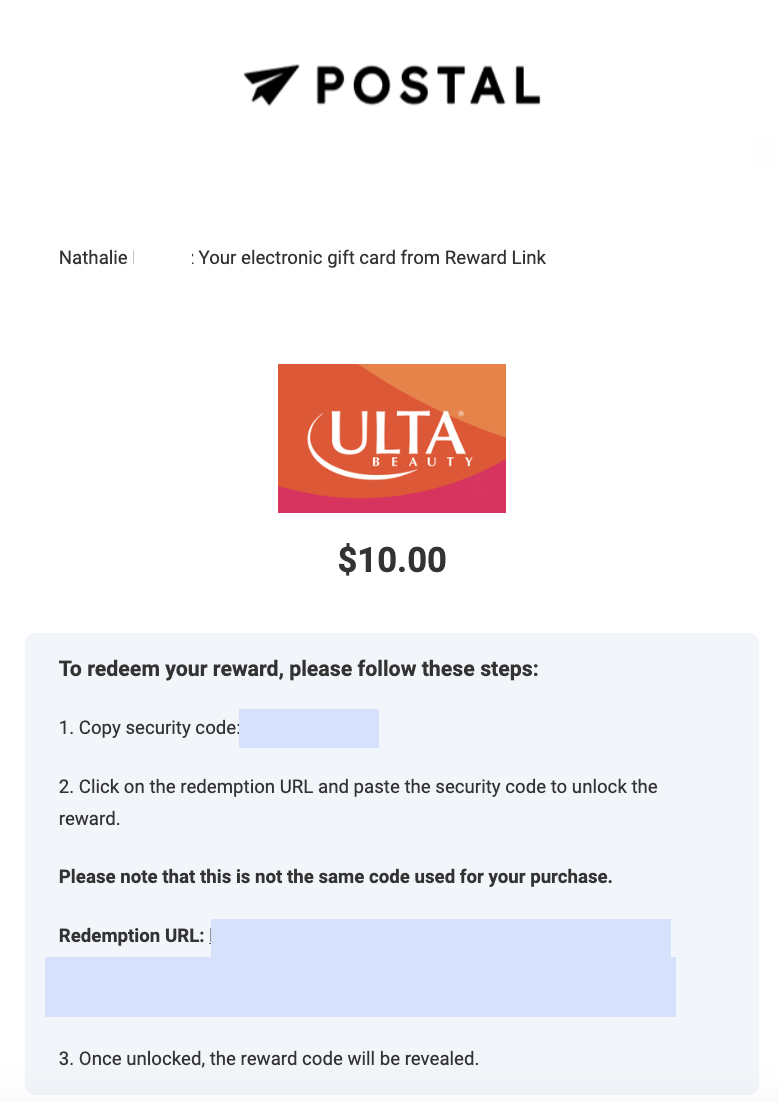Click the recipient name Nathalie

tap(93, 258)
